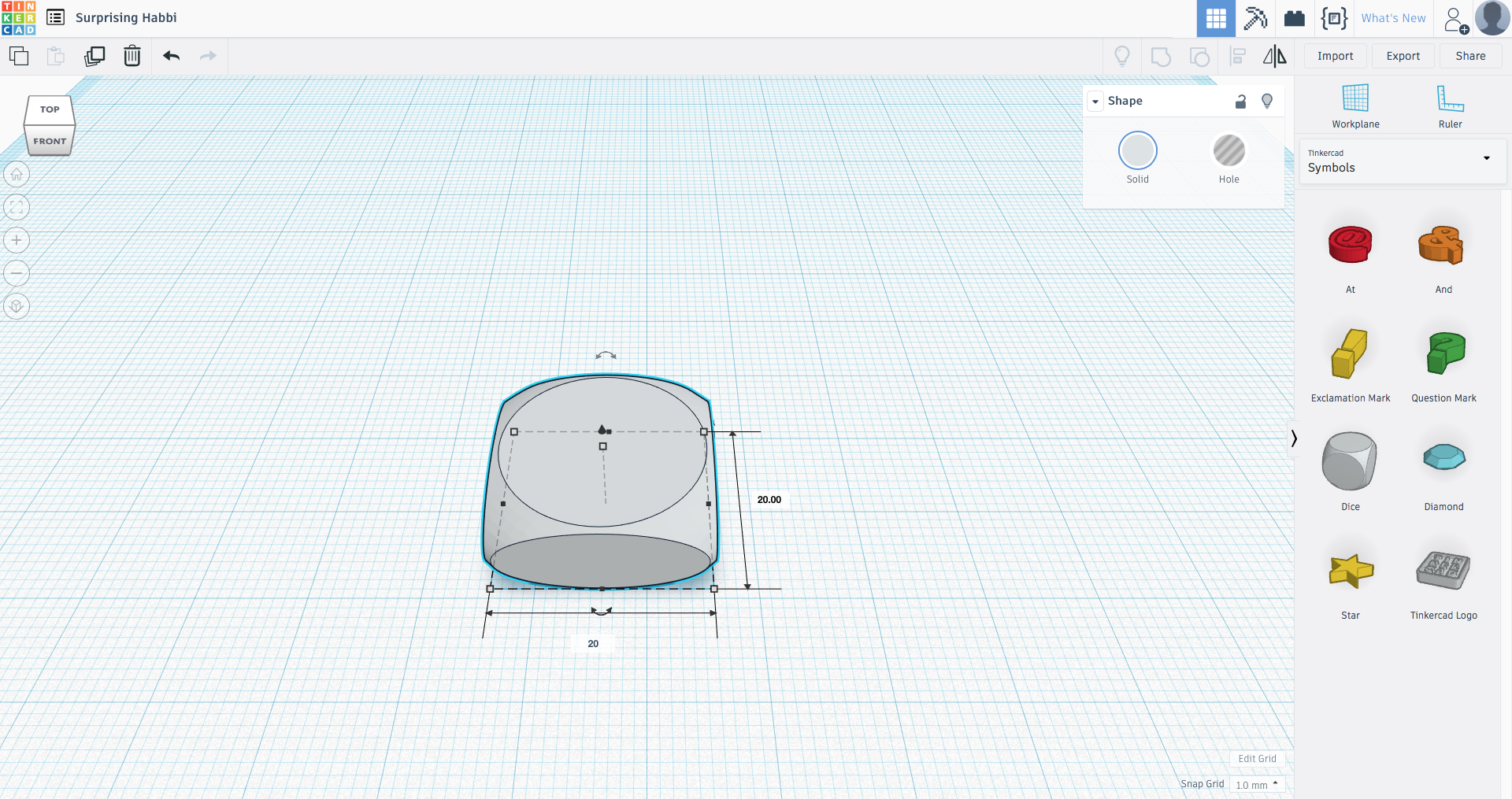Click the rotation arrow handle below the shape
This screenshot has width=1512, height=799.
602,612
